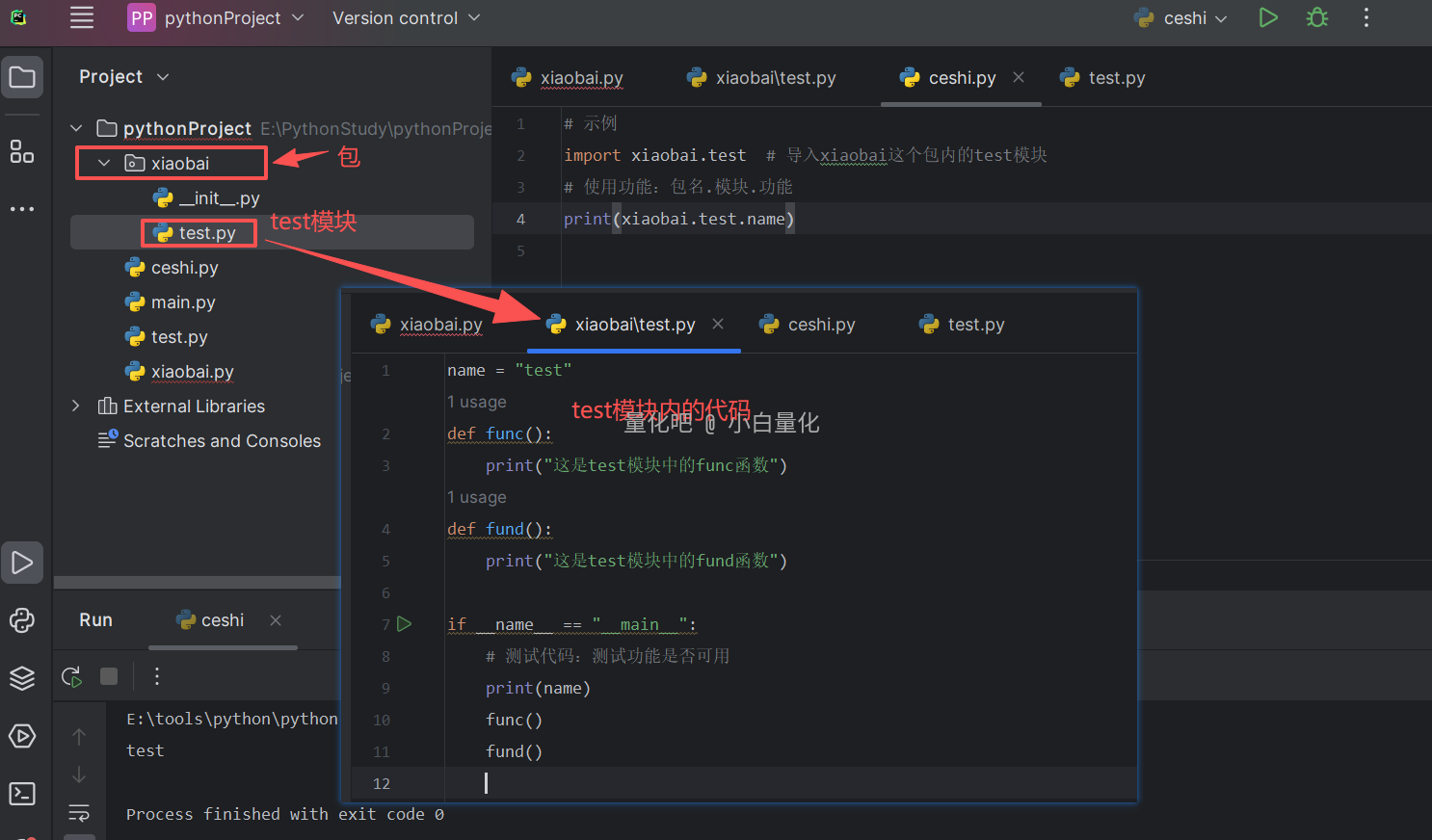Viewport: 1432px width, 840px height.
Task: Open the Version control dropdown
Action: tap(406, 18)
